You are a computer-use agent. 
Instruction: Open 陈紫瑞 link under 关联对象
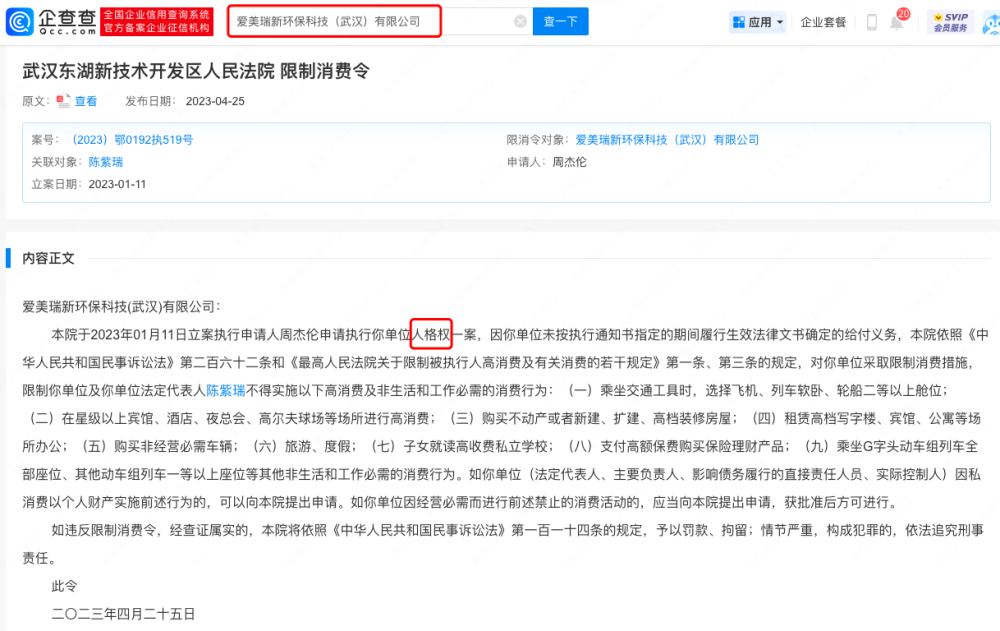click(x=106, y=162)
